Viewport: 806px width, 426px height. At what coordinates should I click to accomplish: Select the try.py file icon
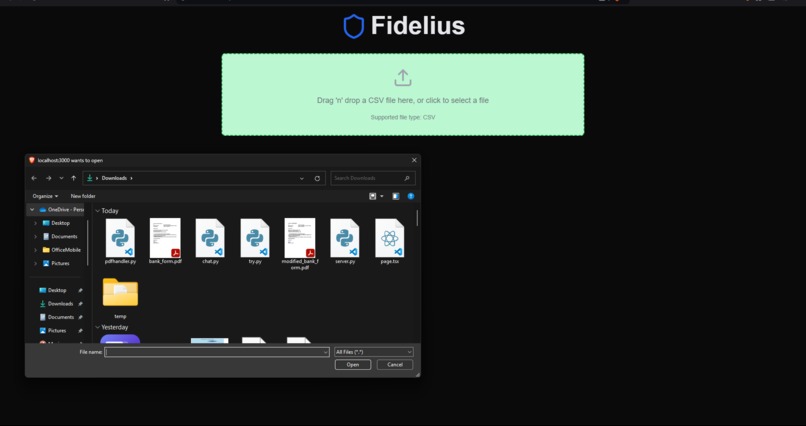[255, 240]
